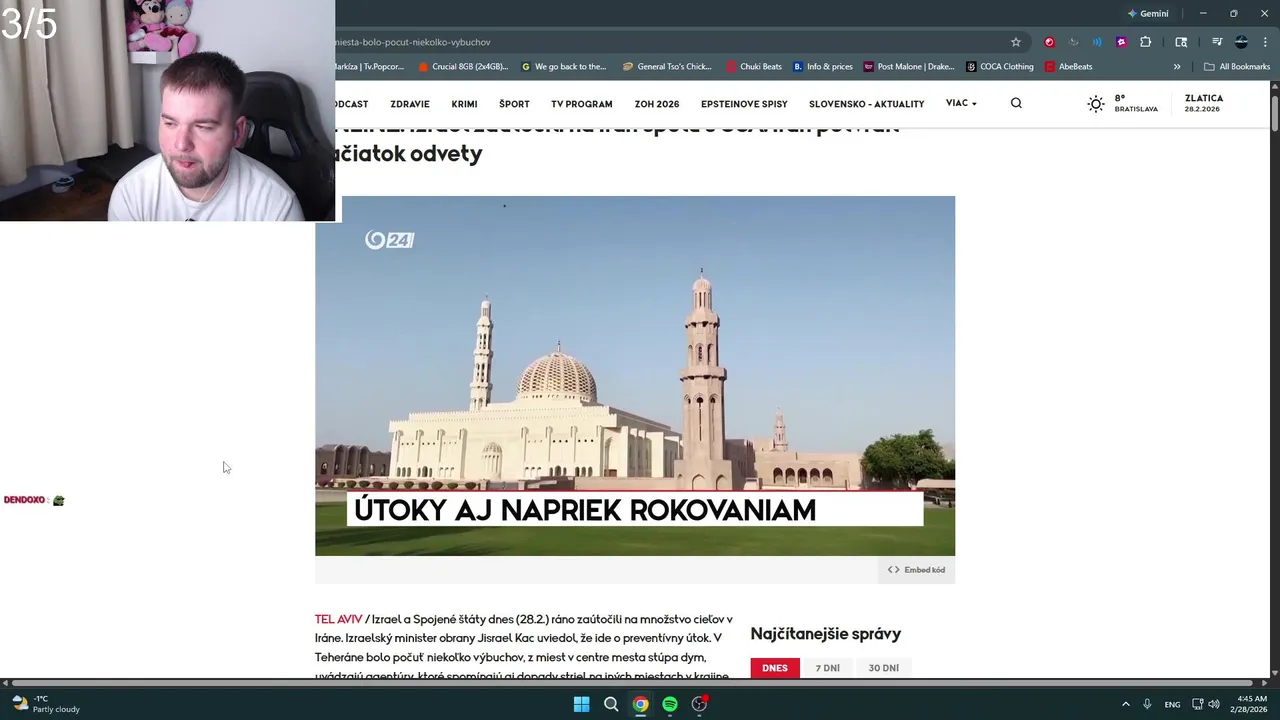Play the mosque news video
The height and width of the screenshot is (720, 1280).
[635, 376]
